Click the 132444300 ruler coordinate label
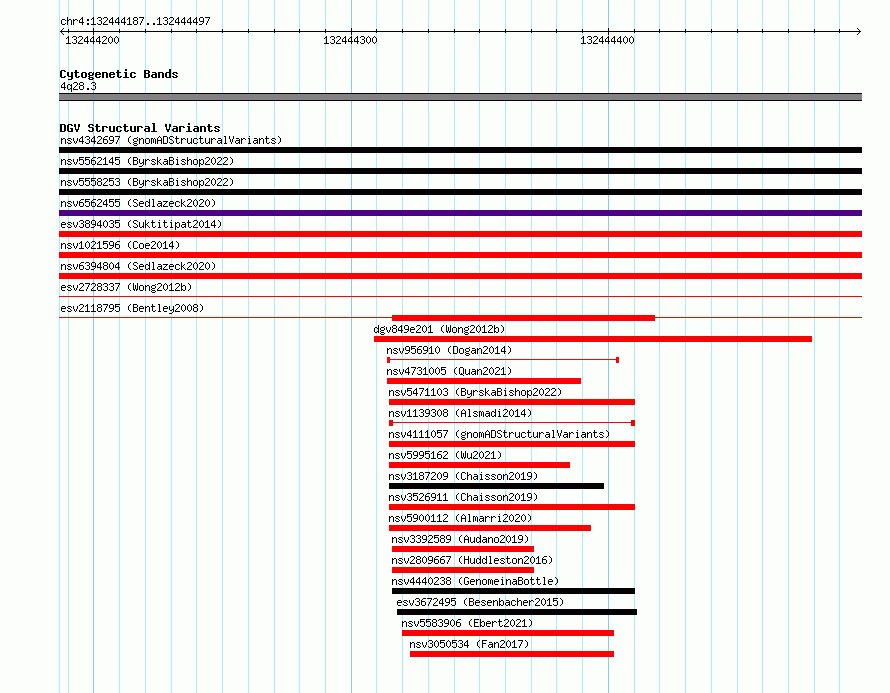The image size is (890, 693). point(350,40)
